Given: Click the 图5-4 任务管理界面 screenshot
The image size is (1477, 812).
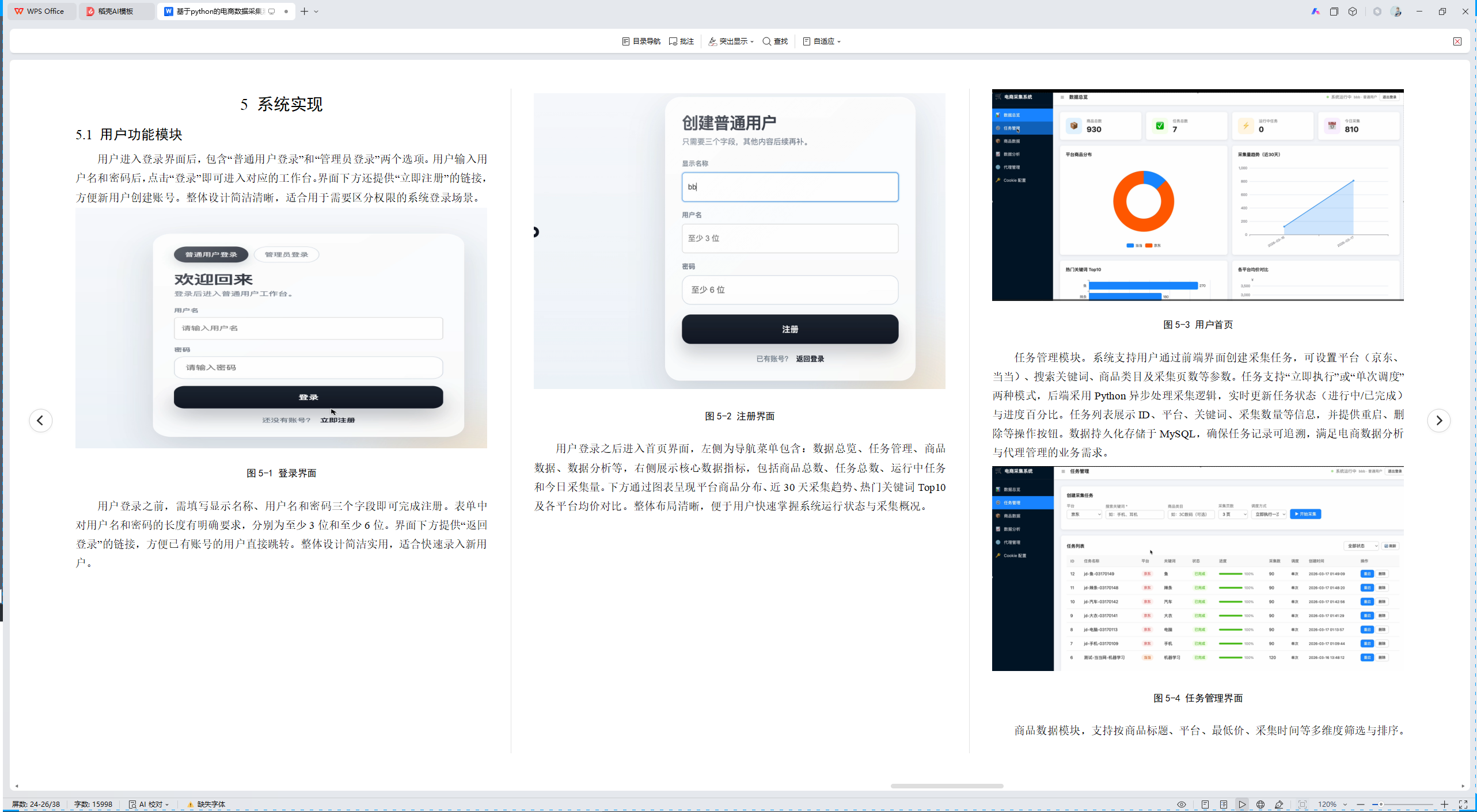Looking at the screenshot, I should coord(1198,568).
